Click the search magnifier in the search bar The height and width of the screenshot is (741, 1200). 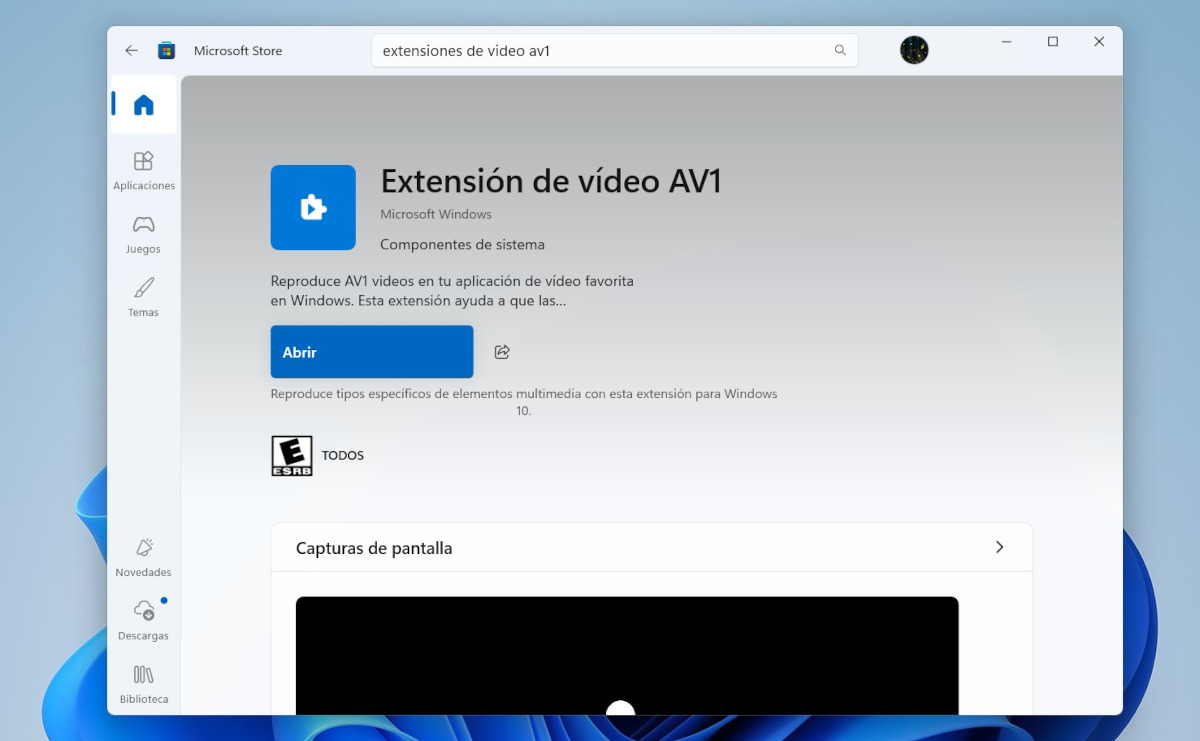840,50
